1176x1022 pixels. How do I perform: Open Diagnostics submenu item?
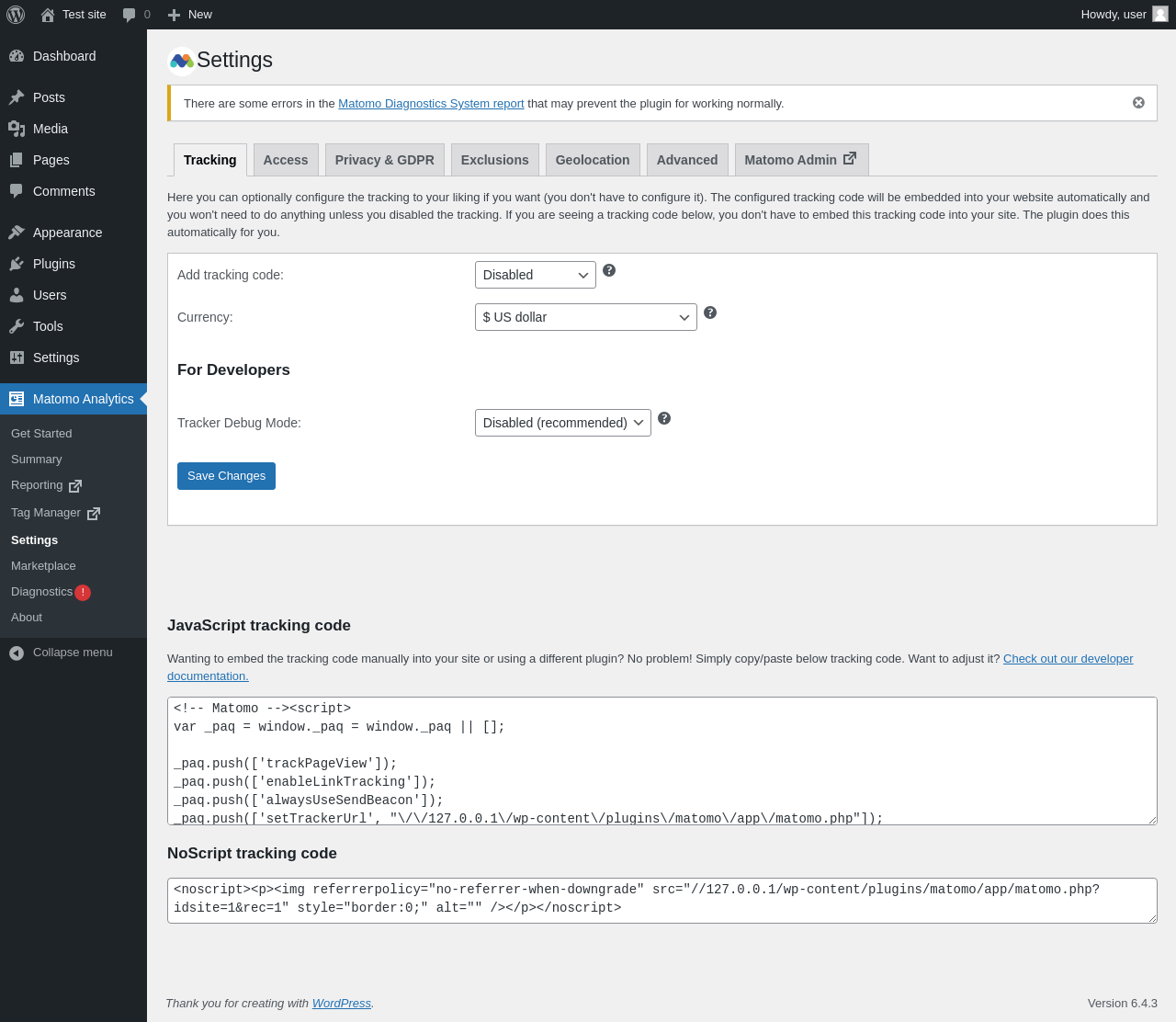[73, 592]
